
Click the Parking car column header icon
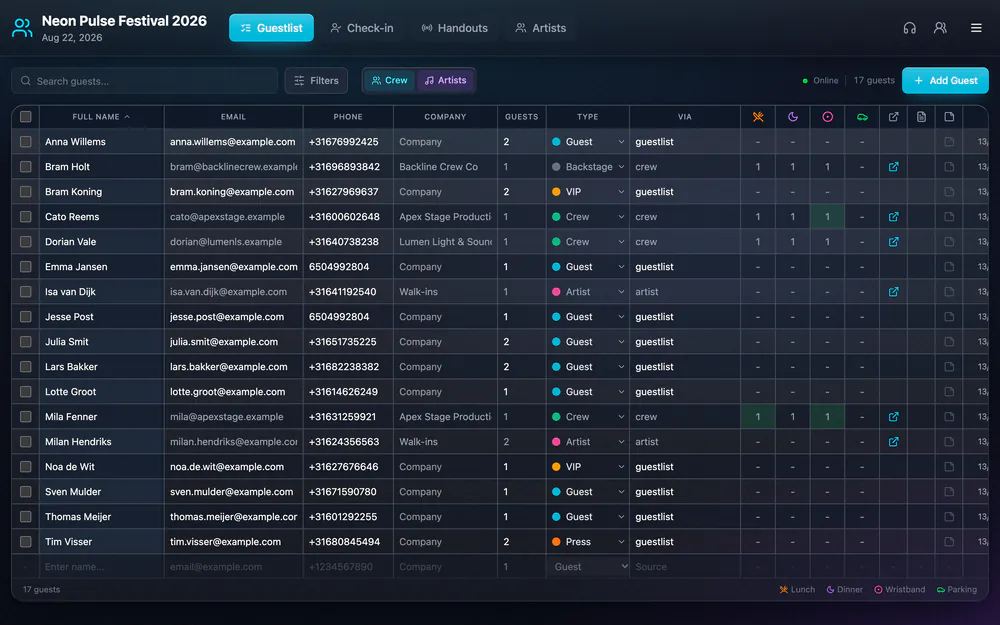[862, 117]
